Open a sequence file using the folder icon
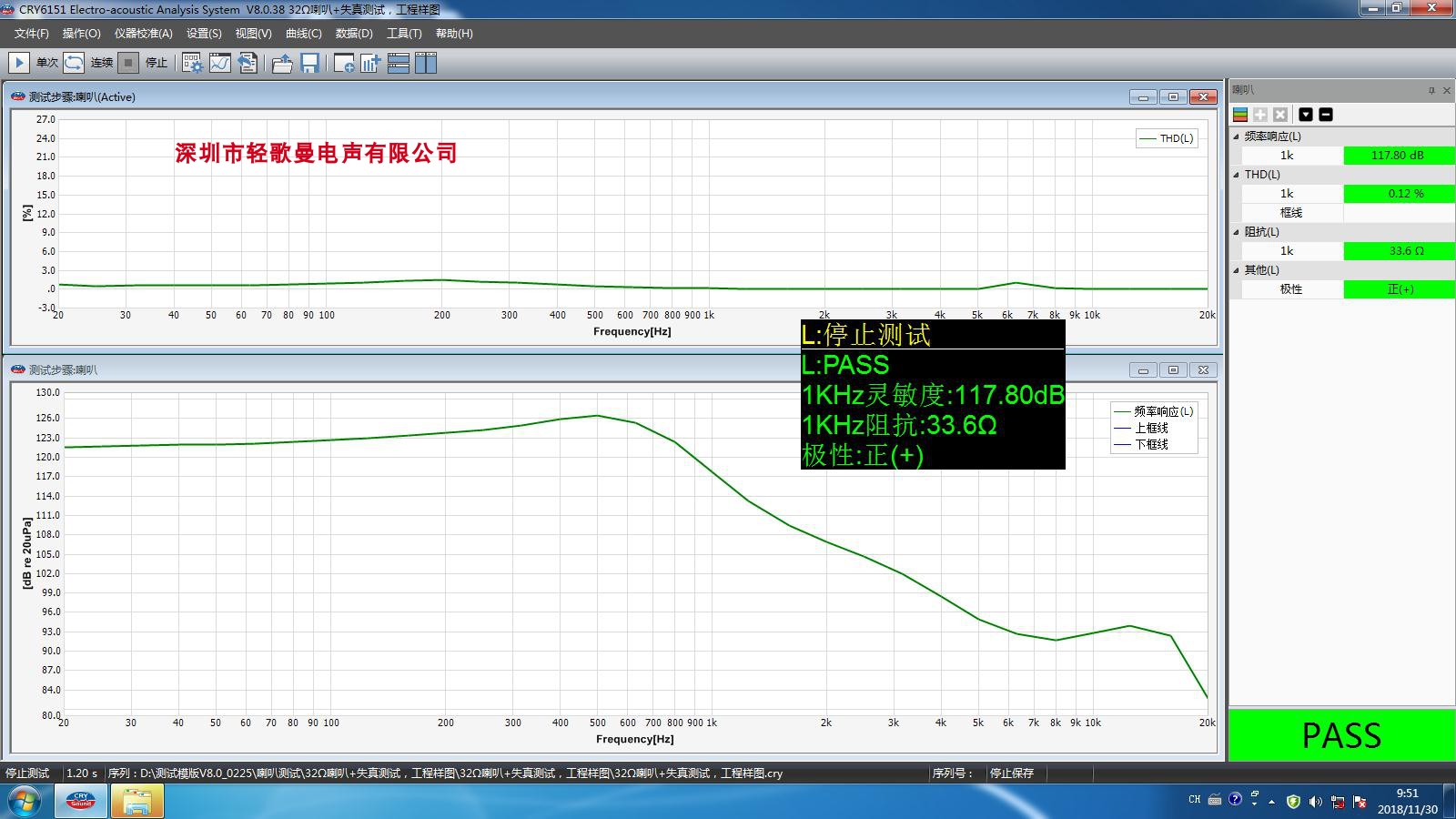Screen dimensions: 1456x819 (282, 63)
